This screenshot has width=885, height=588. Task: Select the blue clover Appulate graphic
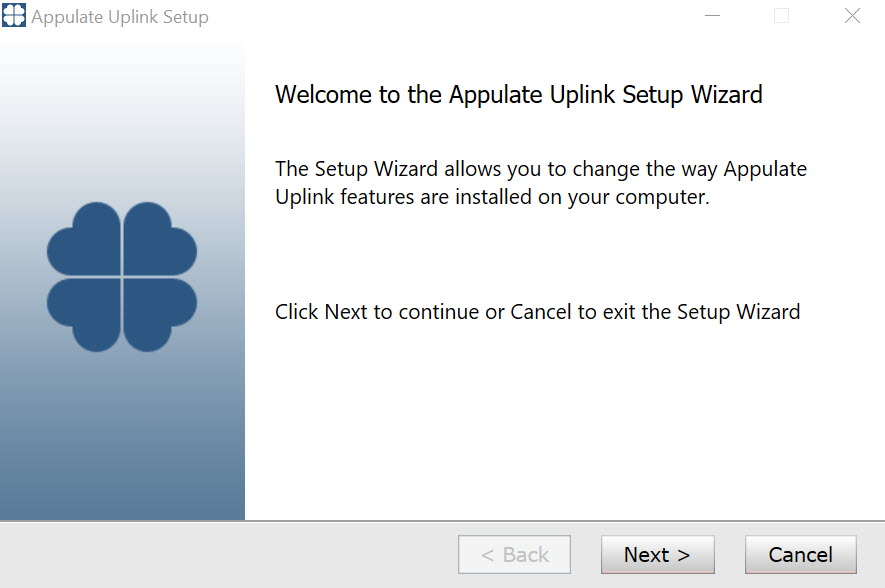pos(124,275)
